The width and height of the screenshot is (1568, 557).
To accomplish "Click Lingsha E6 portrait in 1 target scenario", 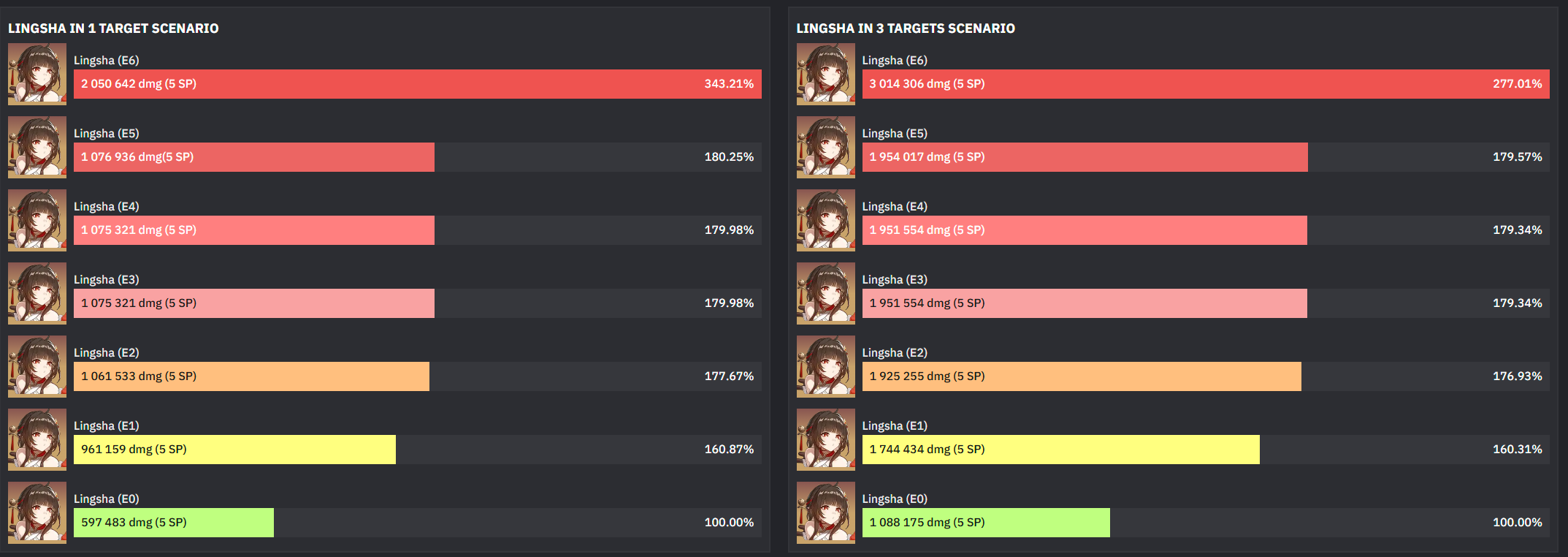I will point(37,75).
